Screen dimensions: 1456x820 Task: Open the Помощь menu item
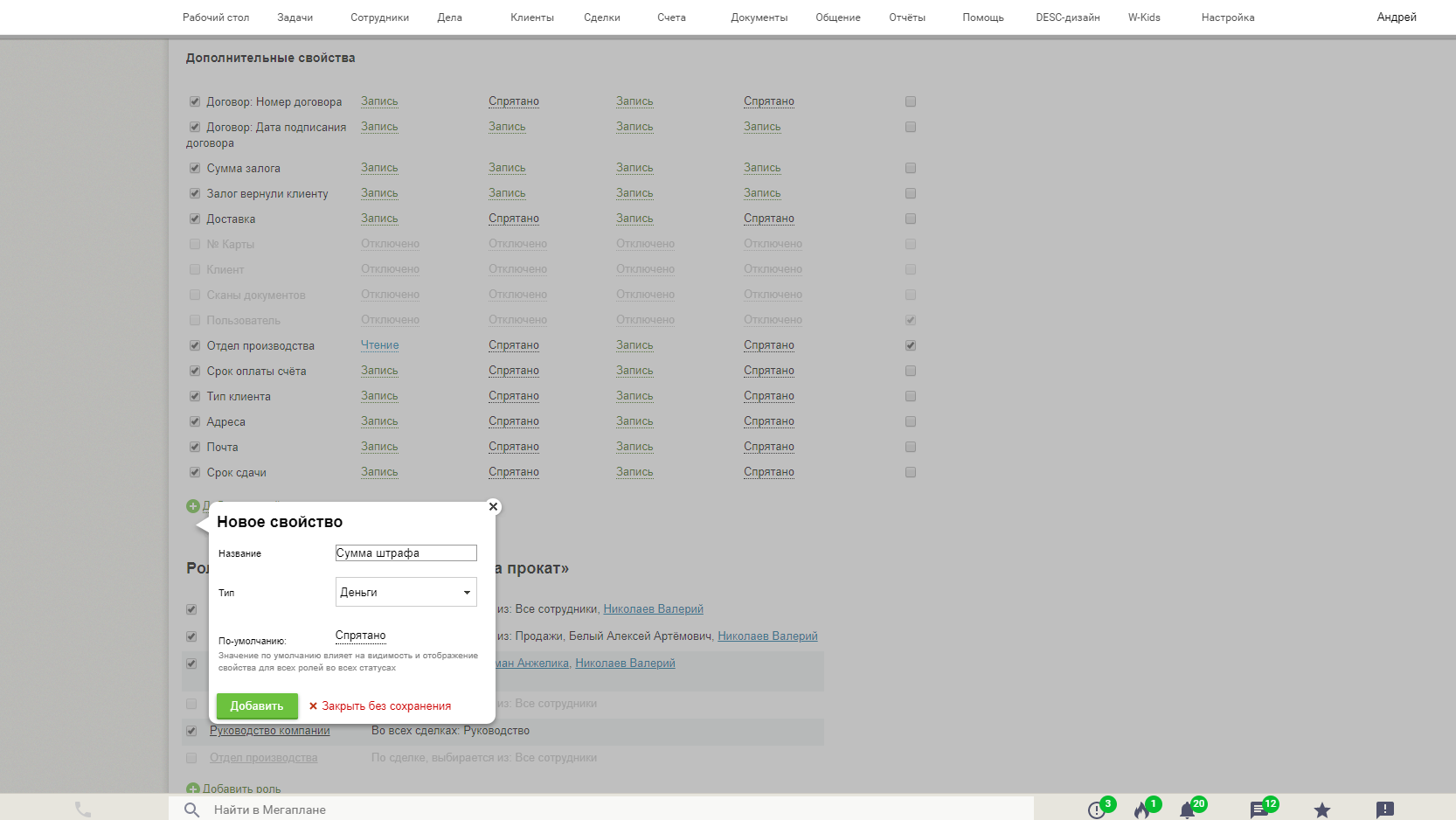[983, 17]
